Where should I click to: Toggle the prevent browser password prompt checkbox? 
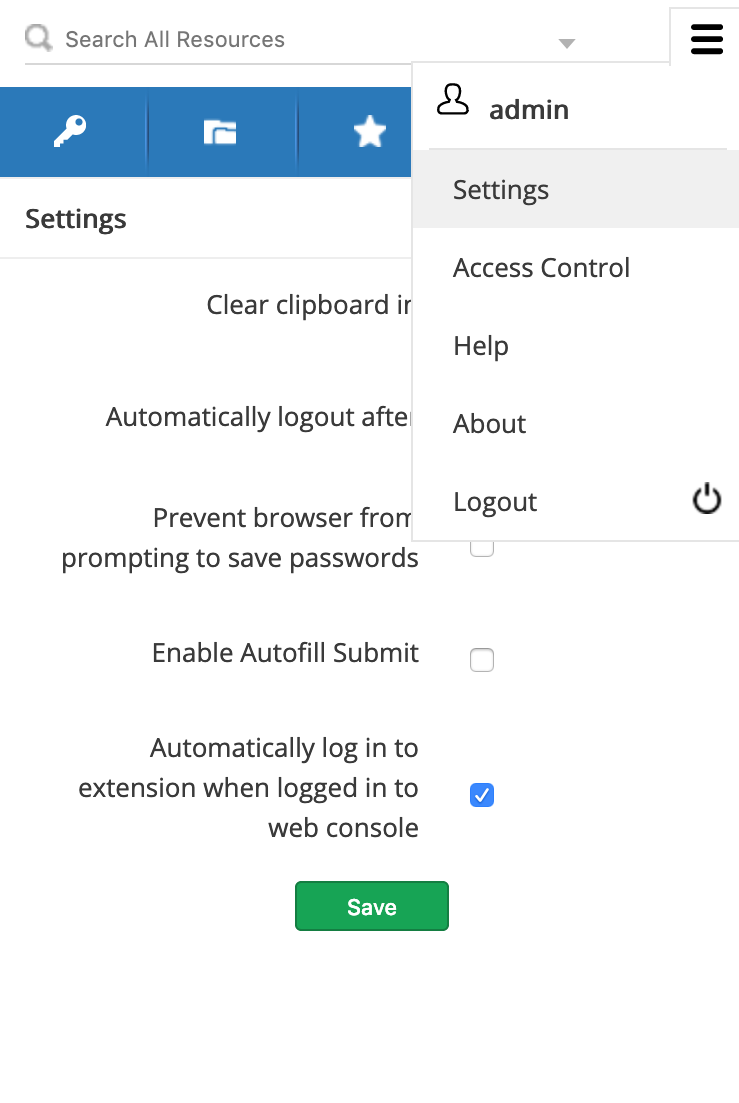tap(482, 548)
